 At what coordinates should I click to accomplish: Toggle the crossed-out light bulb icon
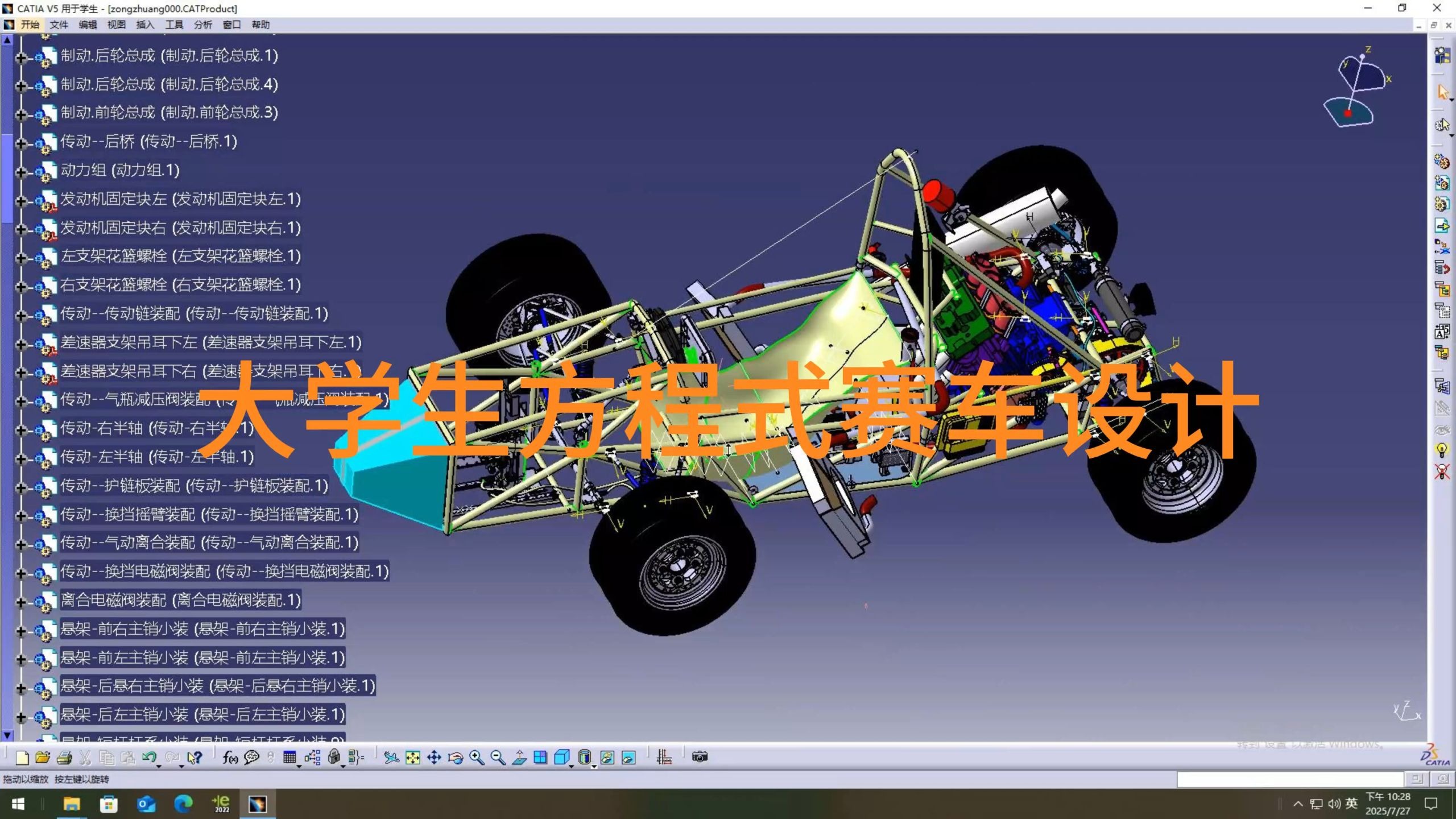click(1441, 472)
